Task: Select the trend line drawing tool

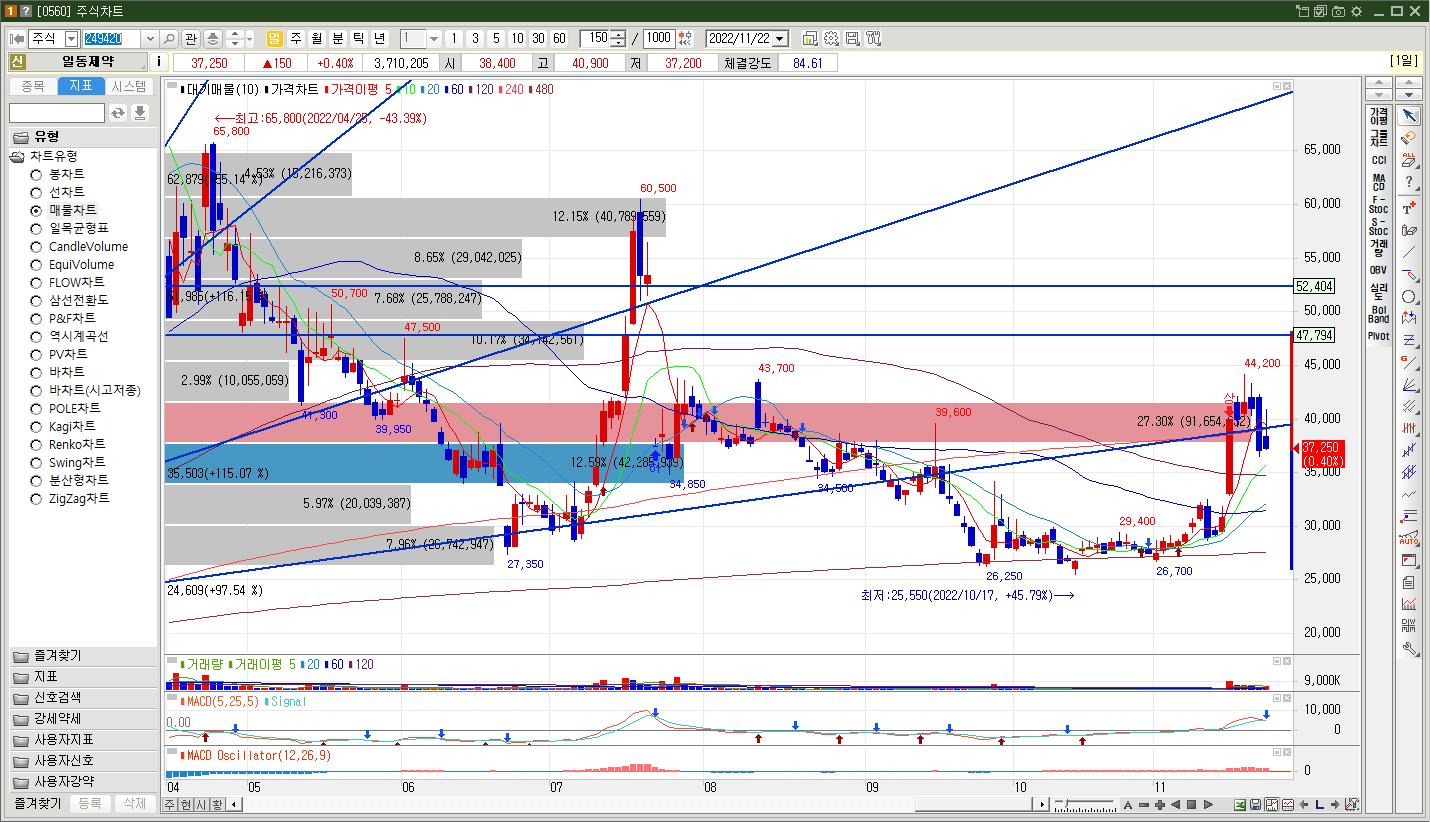Action: tap(1409, 252)
